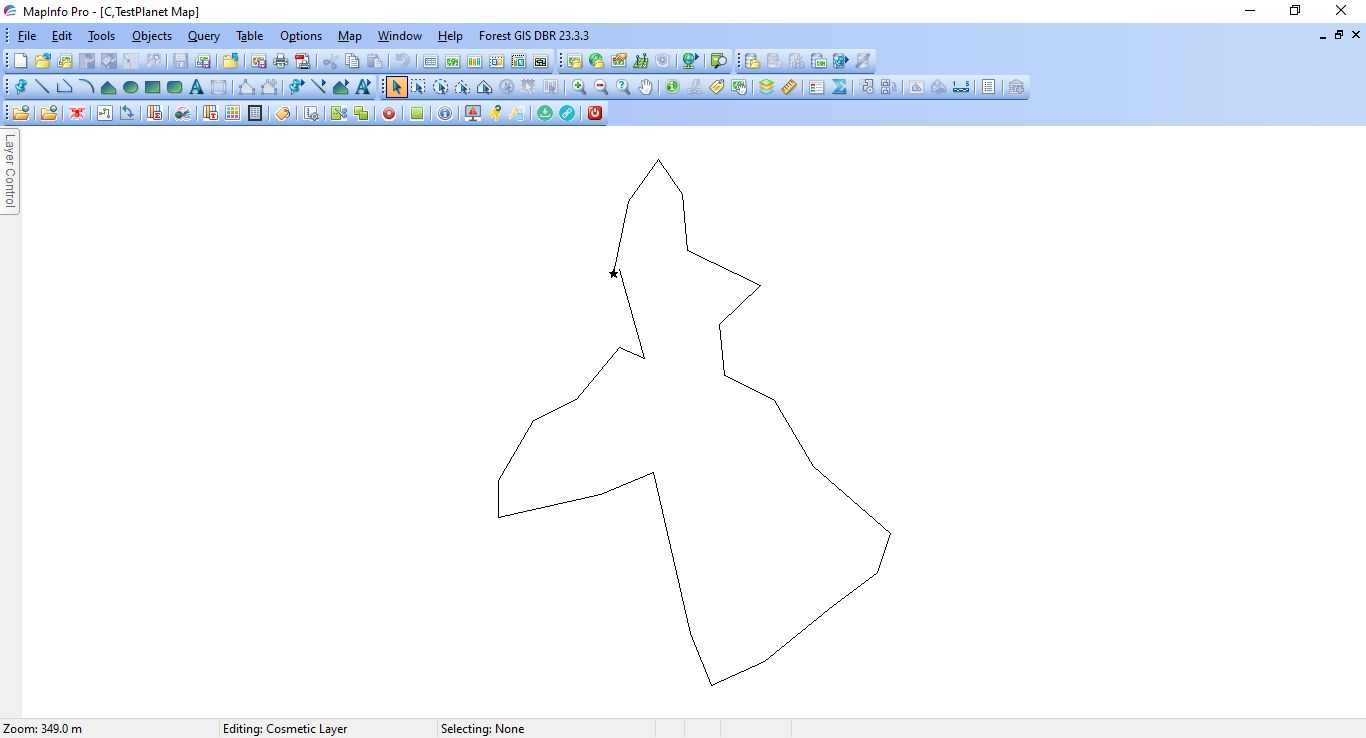The height and width of the screenshot is (738, 1366).
Task: Choose the Grabber hand pan tool
Action: pos(645,87)
